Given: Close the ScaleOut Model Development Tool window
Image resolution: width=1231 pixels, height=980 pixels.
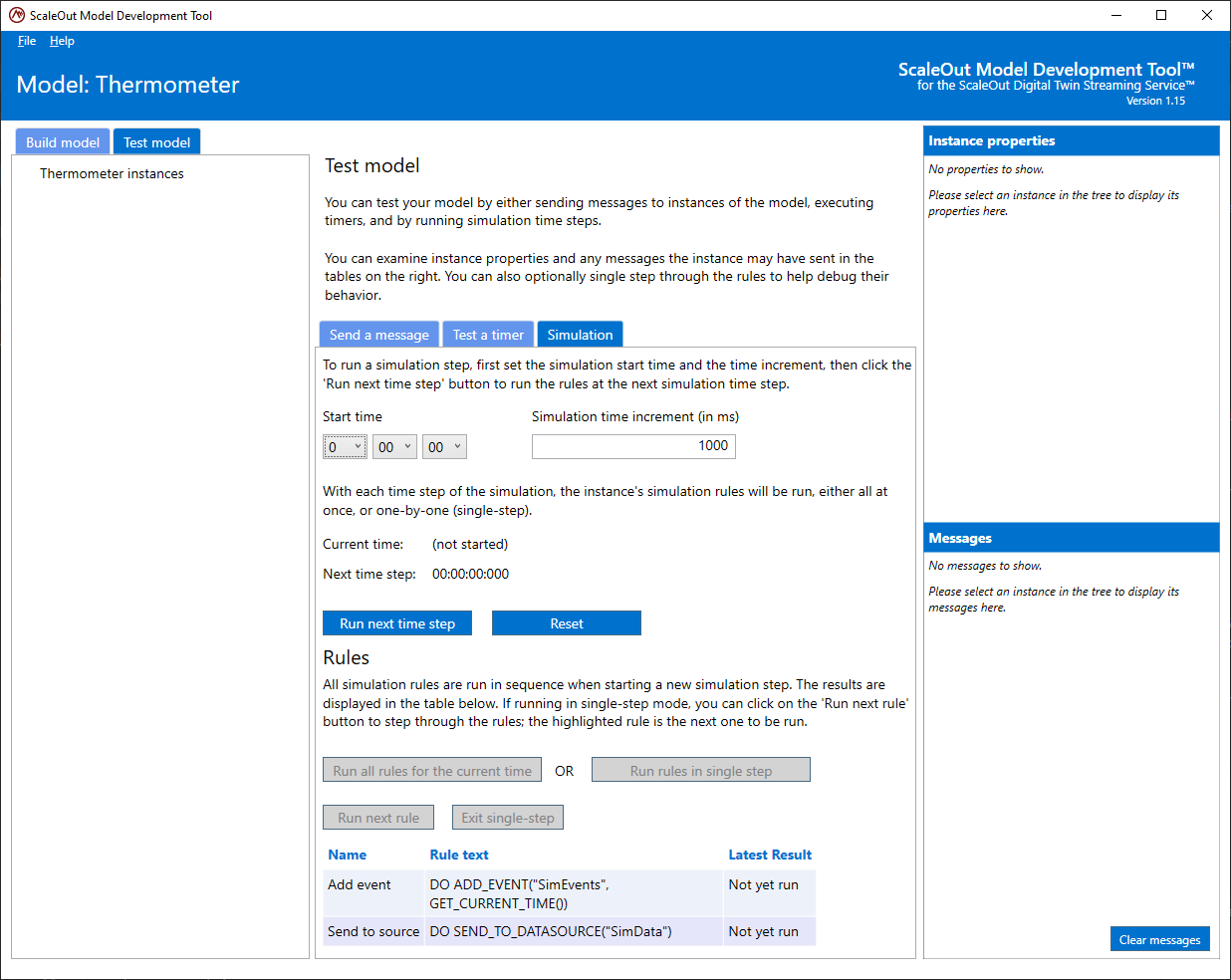Looking at the screenshot, I should click(x=1207, y=15).
